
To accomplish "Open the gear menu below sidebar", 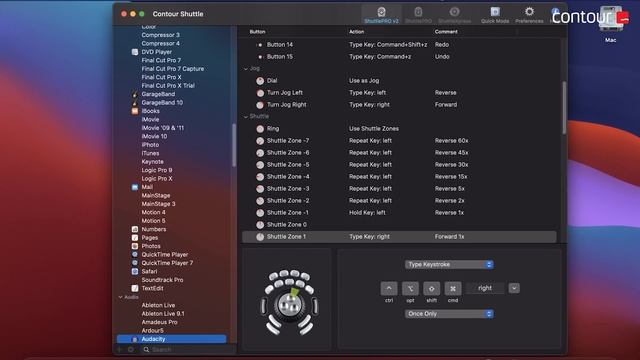I will point(131,350).
